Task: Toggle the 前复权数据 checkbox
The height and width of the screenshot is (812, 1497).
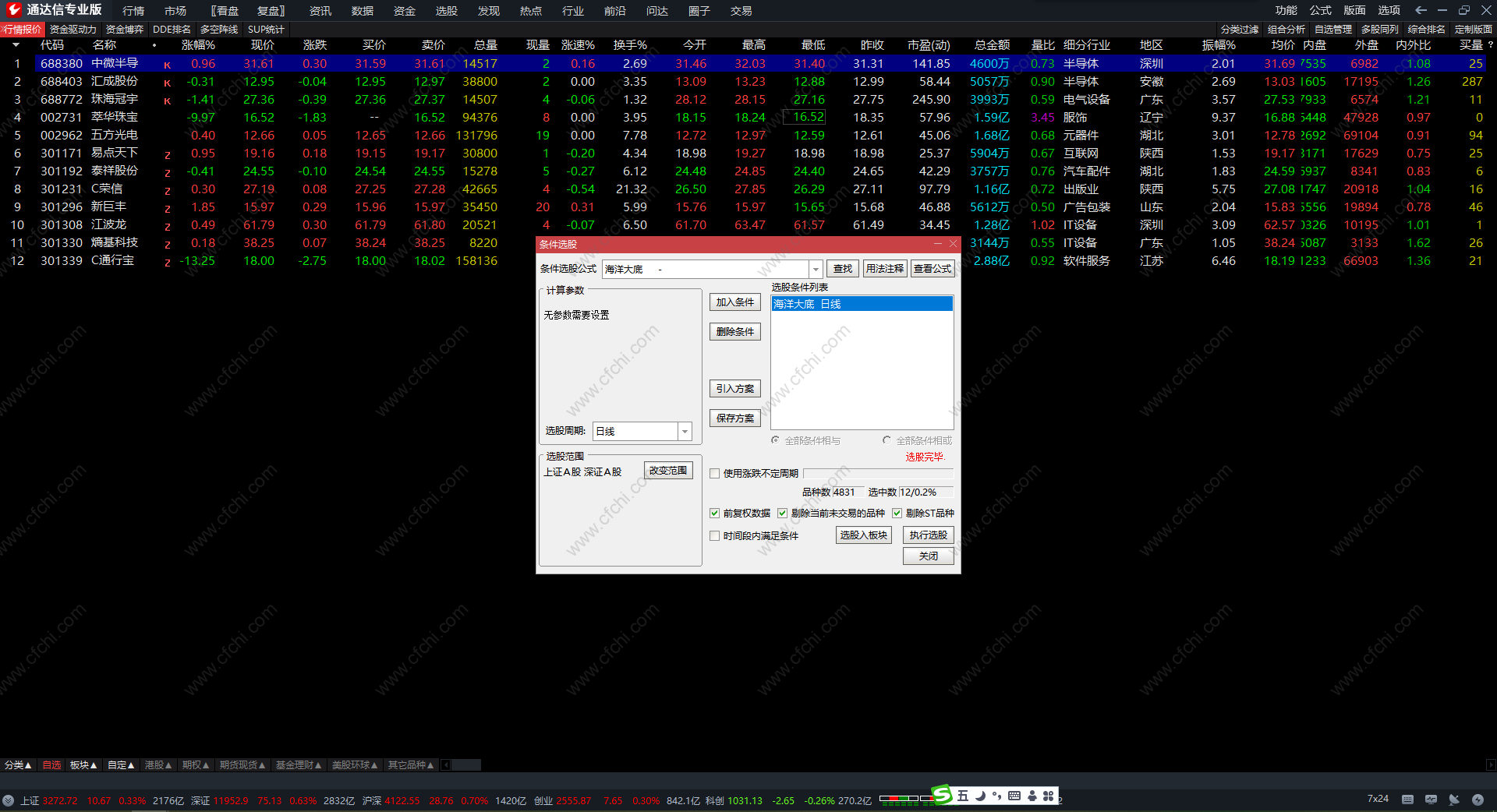Action: tap(714, 514)
